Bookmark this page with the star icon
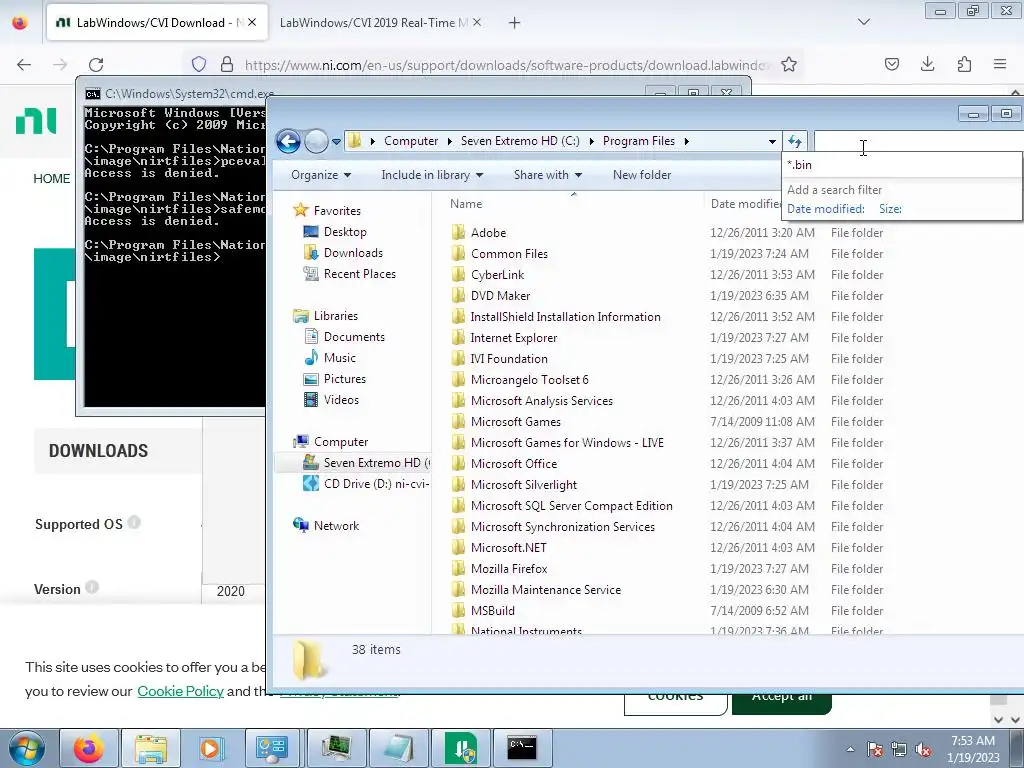Image resolution: width=1024 pixels, height=768 pixels. point(789,64)
